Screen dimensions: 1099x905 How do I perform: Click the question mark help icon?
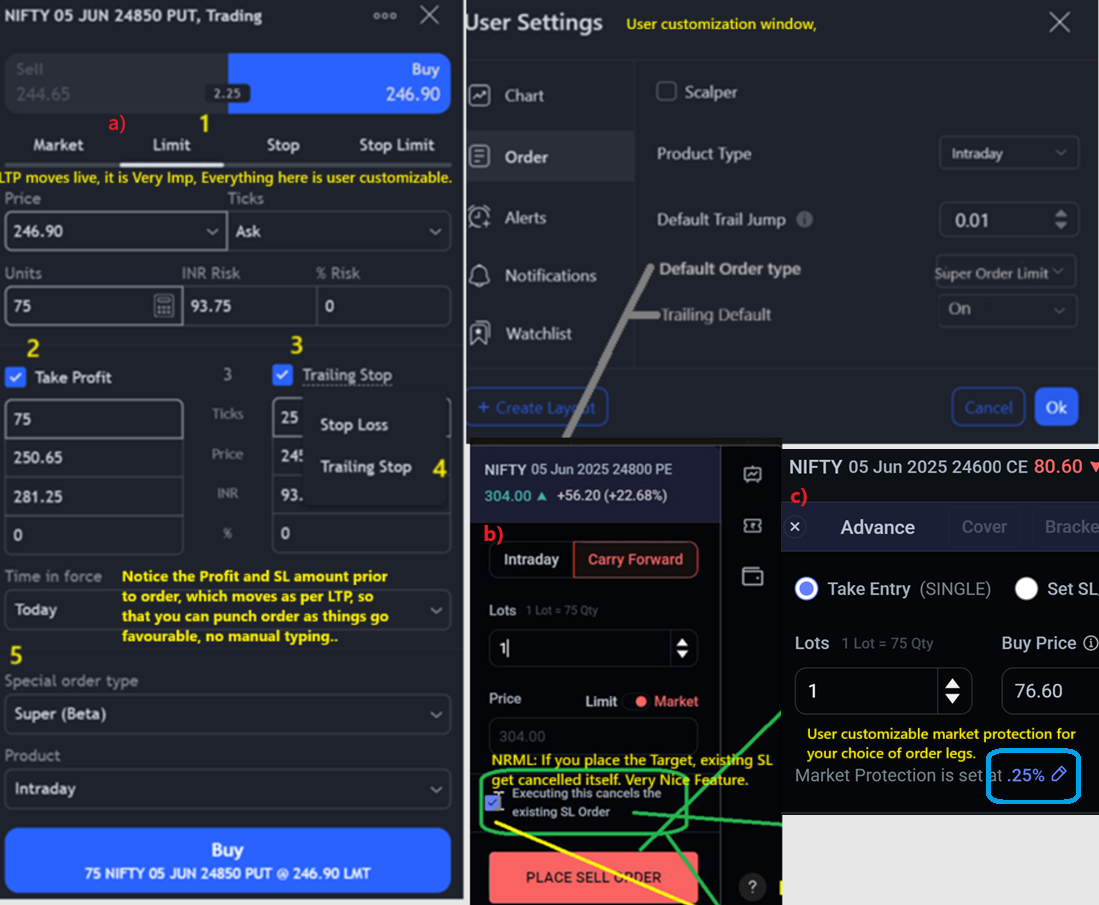(x=752, y=887)
